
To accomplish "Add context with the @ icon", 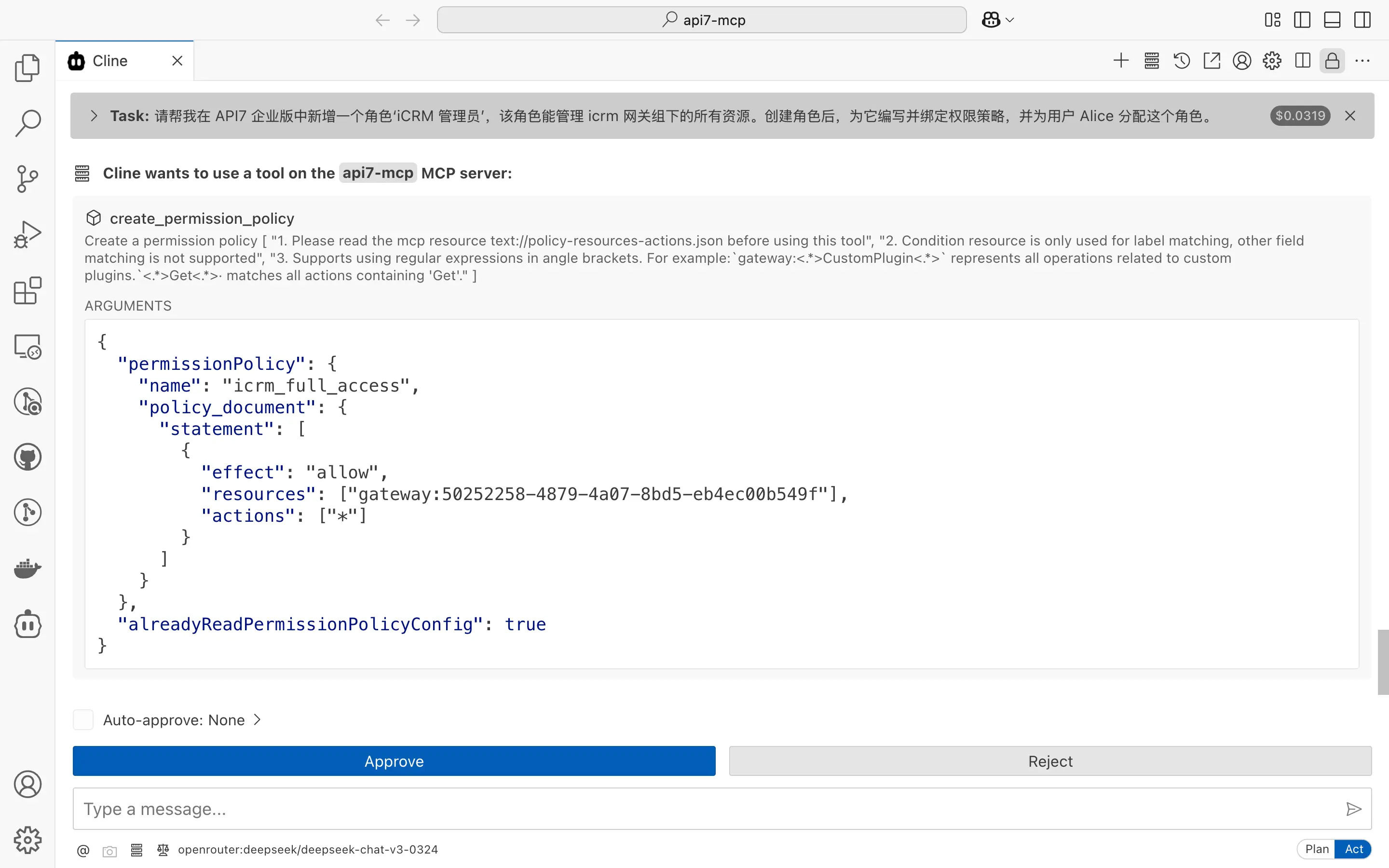I will pyautogui.click(x=83, y=850).
